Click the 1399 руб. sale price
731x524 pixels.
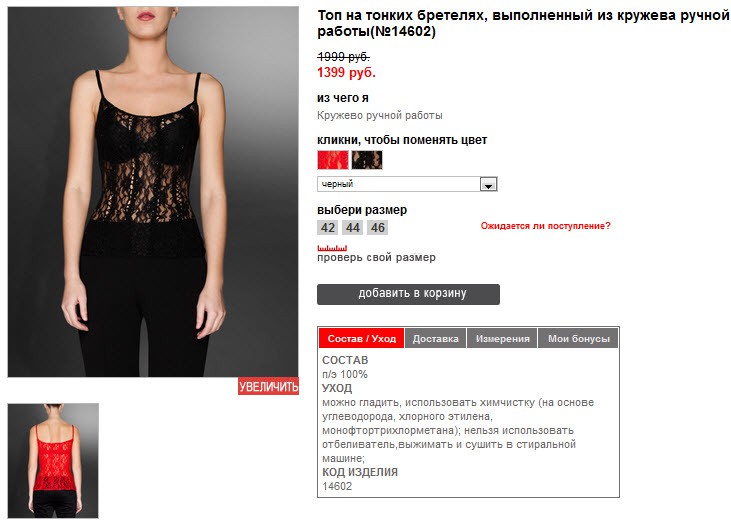click(346, 73)
